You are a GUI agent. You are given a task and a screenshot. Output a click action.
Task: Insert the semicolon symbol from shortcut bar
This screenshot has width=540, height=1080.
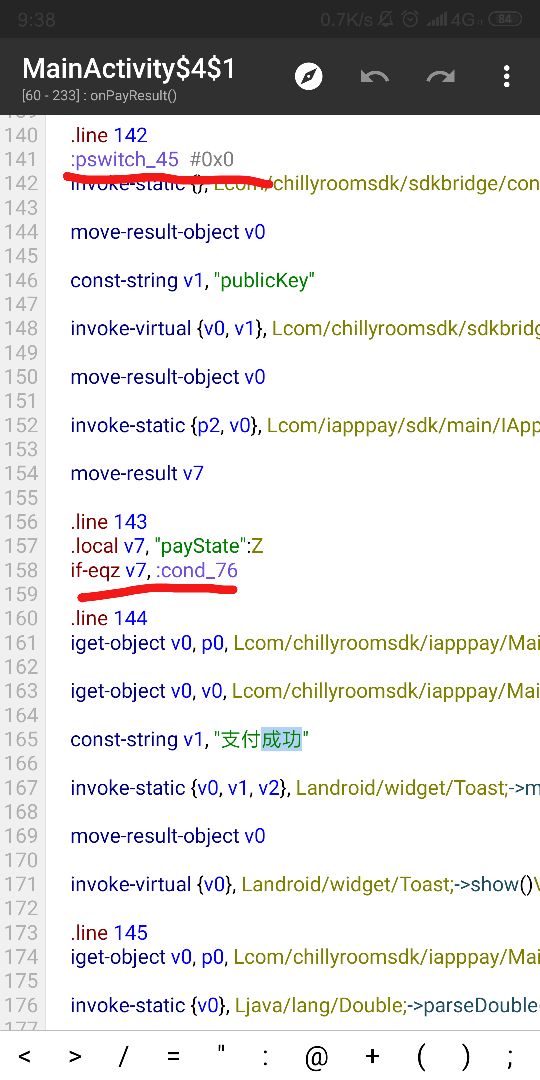[509, 1058]
